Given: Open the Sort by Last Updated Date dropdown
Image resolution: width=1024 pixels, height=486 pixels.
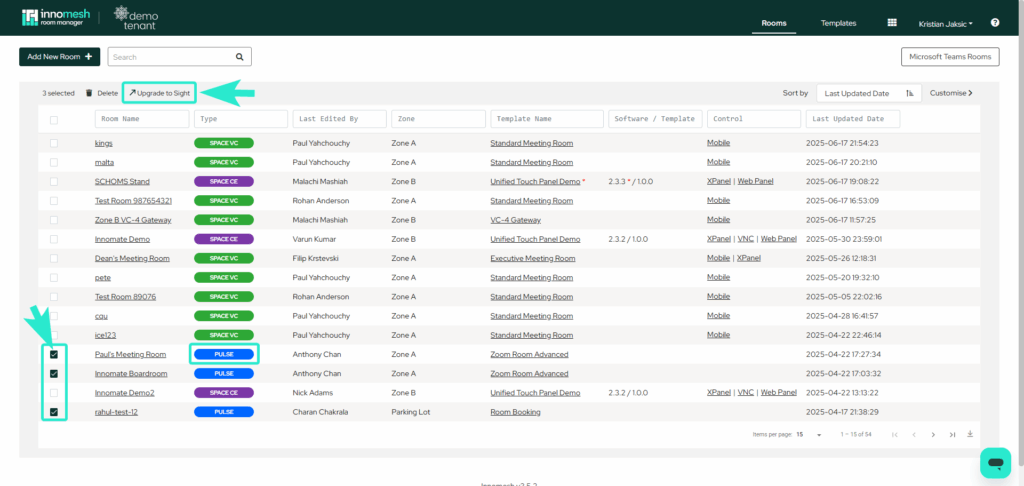Looking at the screenshot, I should (869, 93).
